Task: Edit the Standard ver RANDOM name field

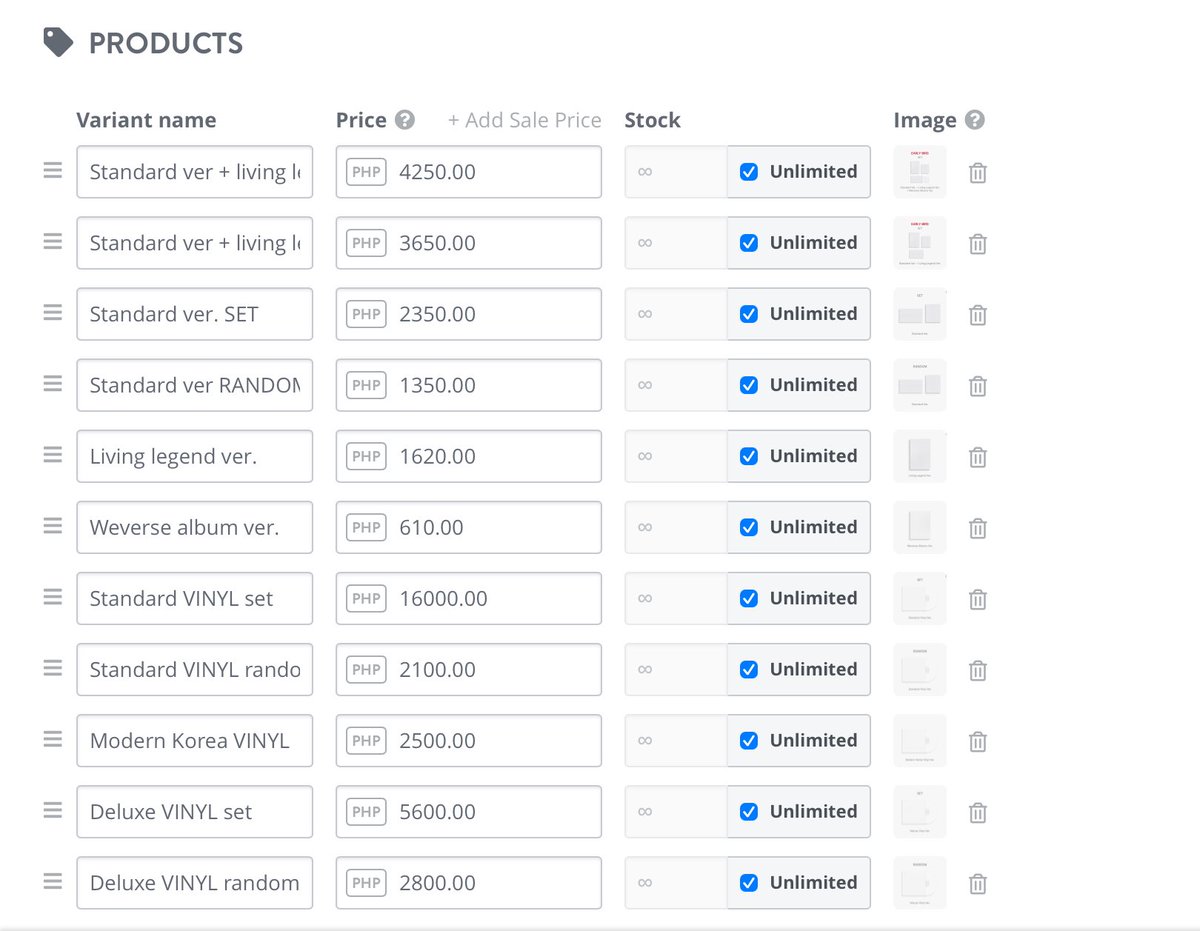Action: click(x=195, y=385)
